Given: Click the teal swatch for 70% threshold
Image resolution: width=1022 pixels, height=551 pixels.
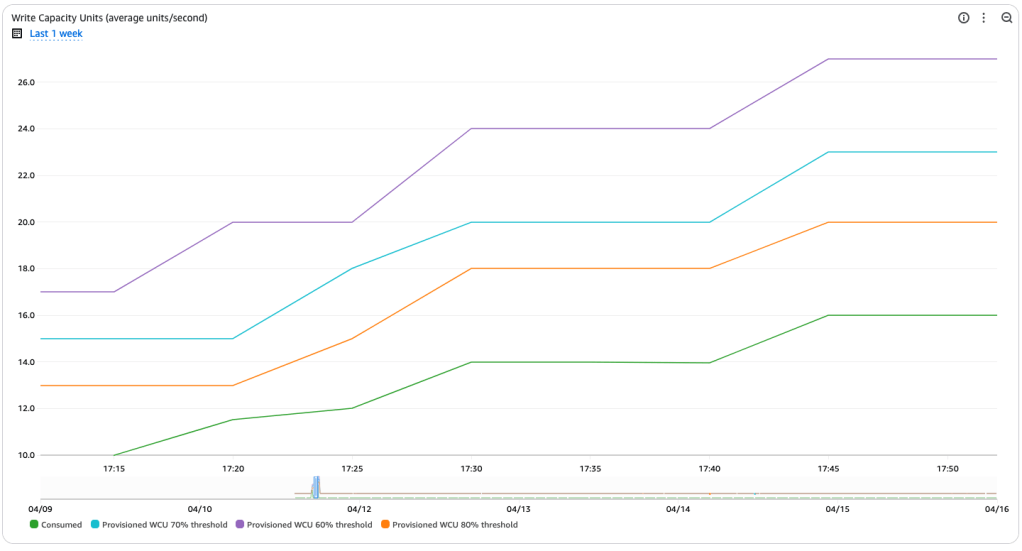Looking at the screenshot, I should (95, 524).
